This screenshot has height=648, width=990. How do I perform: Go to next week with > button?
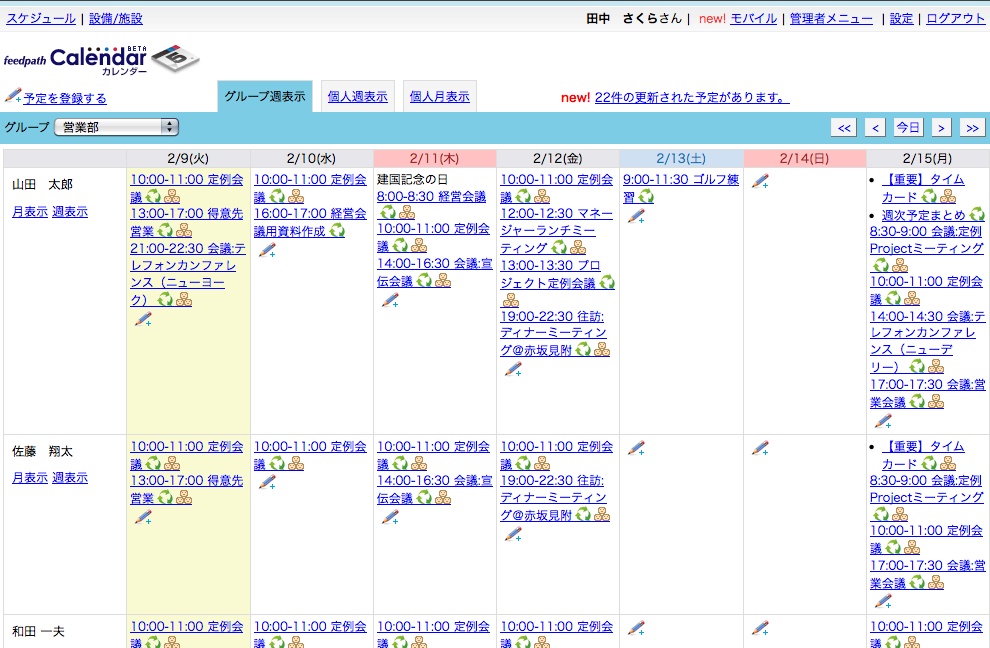[941, 127]
